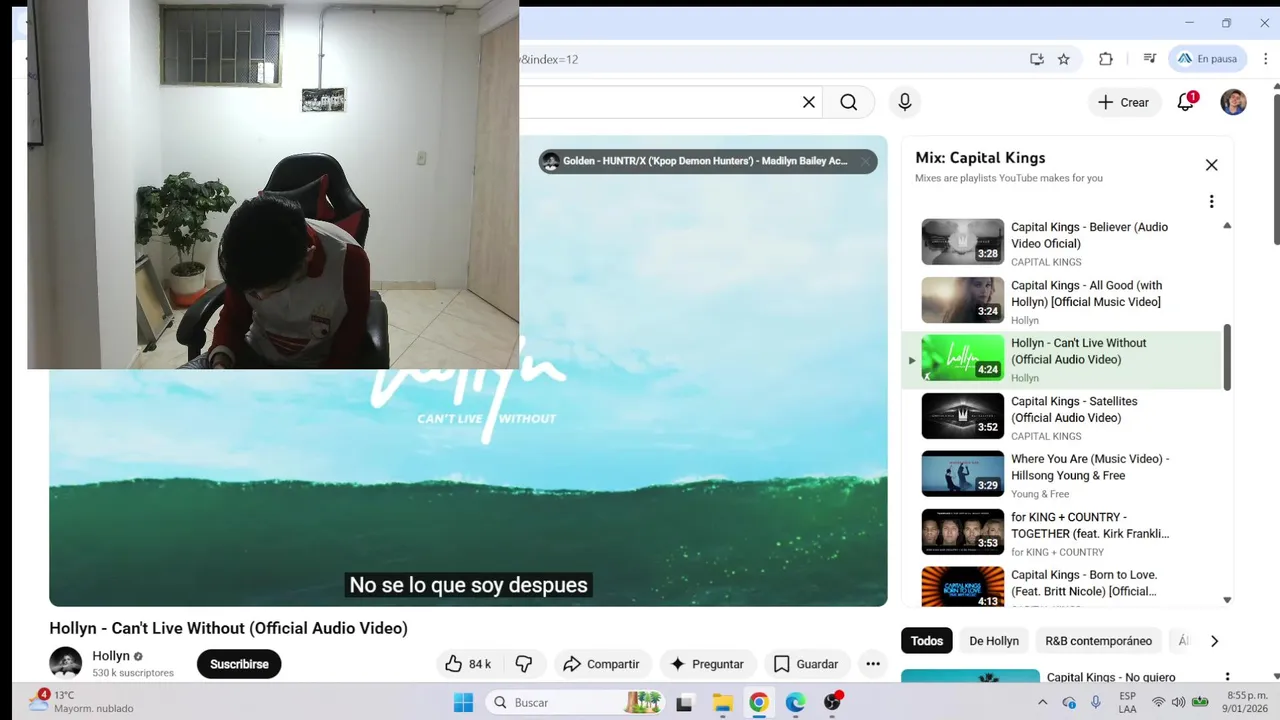The height and width of the screenshot is (720, 1280).
Task: Like the video with 84 k thumbs up
Action: pos(470,664)
